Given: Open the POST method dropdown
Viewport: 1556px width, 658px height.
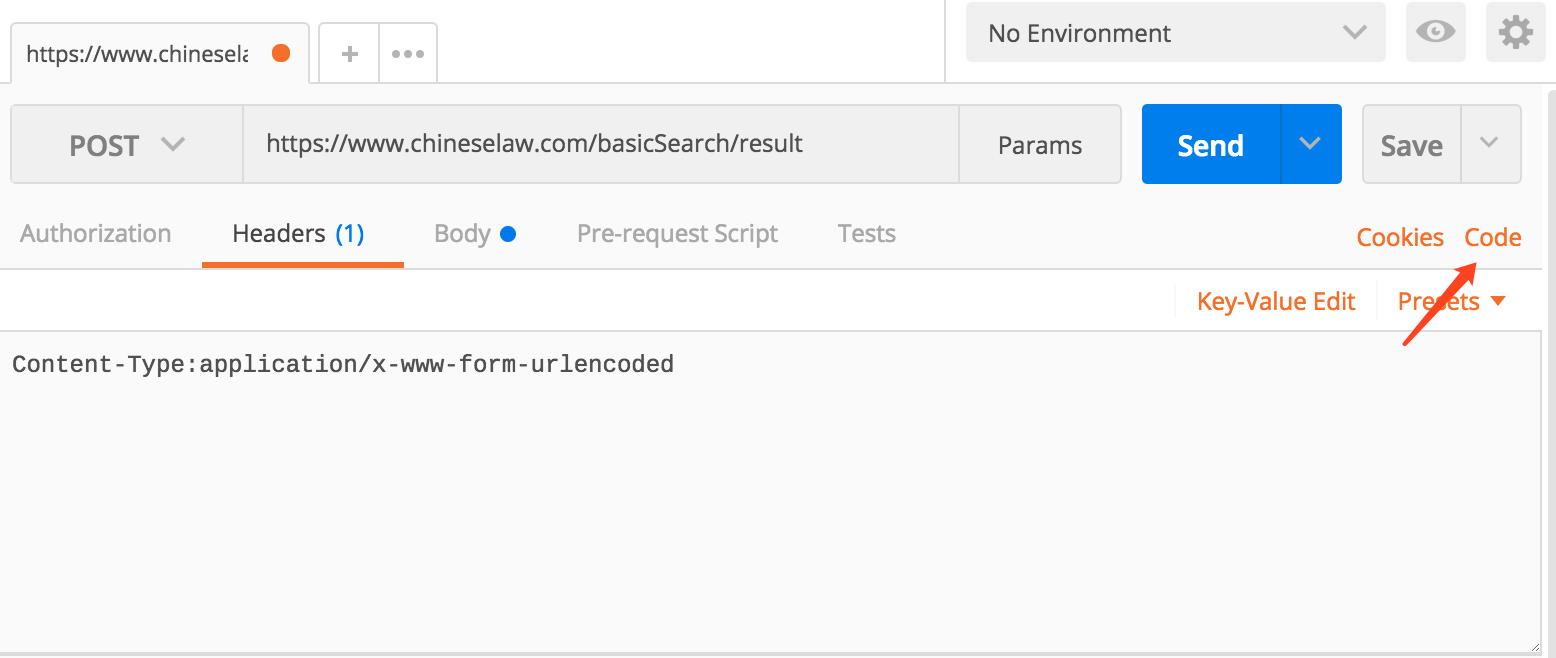Looking at the screenshot, I should tap(127, 145).
